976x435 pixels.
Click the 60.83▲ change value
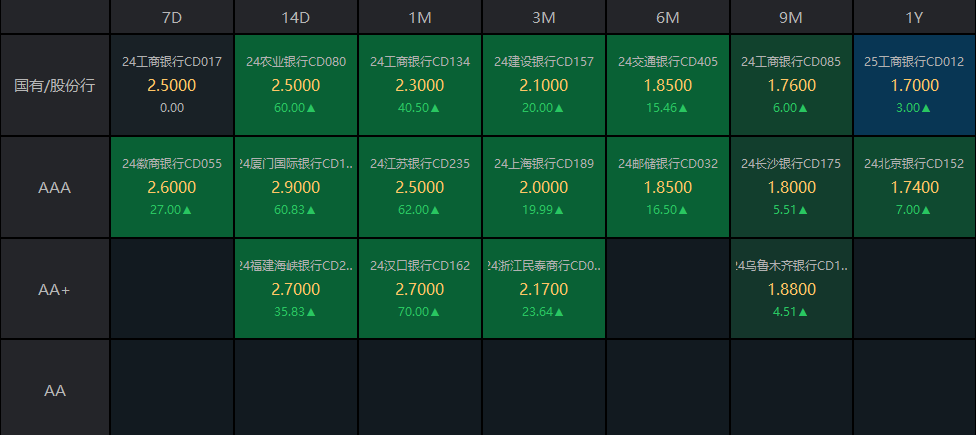click(x=295, y=210)
